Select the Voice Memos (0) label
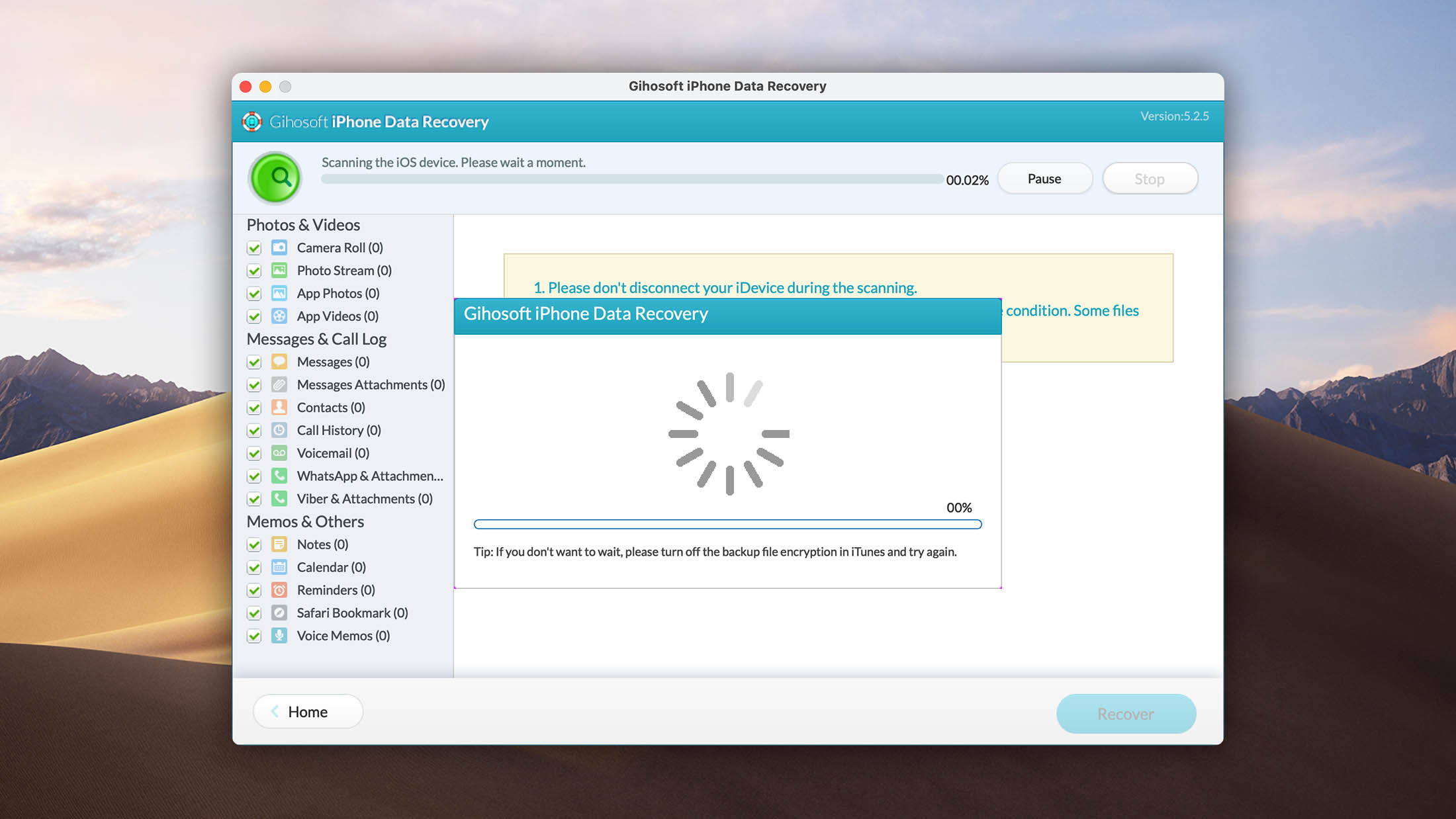Screen dimensions: 1456x819 [343, 636]
